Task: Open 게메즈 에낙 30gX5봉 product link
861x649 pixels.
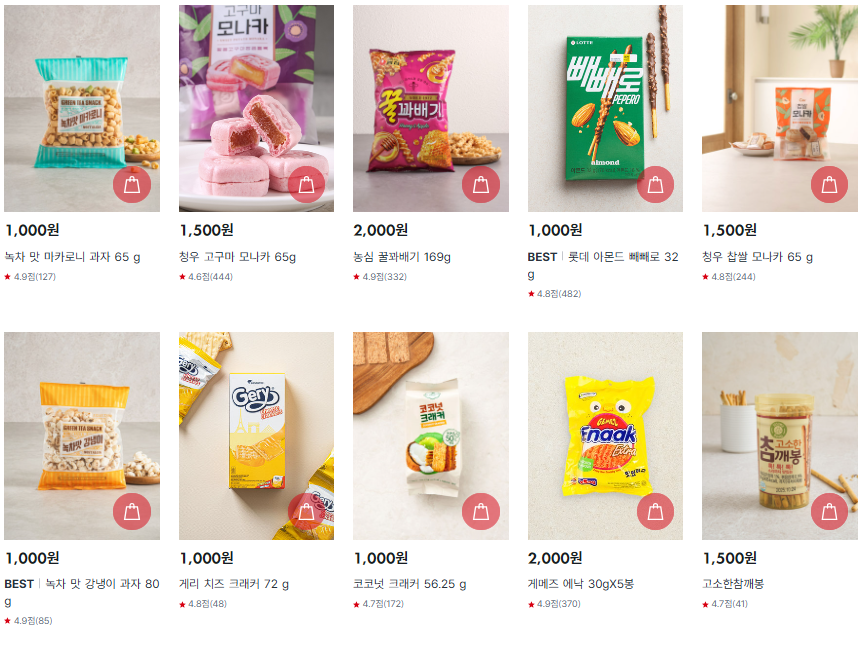Action: (x=581, y=584)
